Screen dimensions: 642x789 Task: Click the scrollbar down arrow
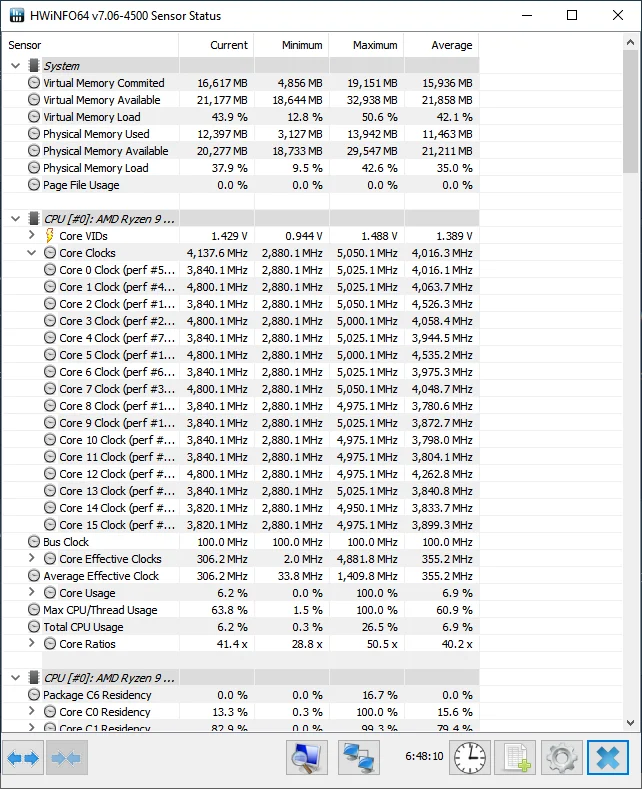click(x=630, y=723)
